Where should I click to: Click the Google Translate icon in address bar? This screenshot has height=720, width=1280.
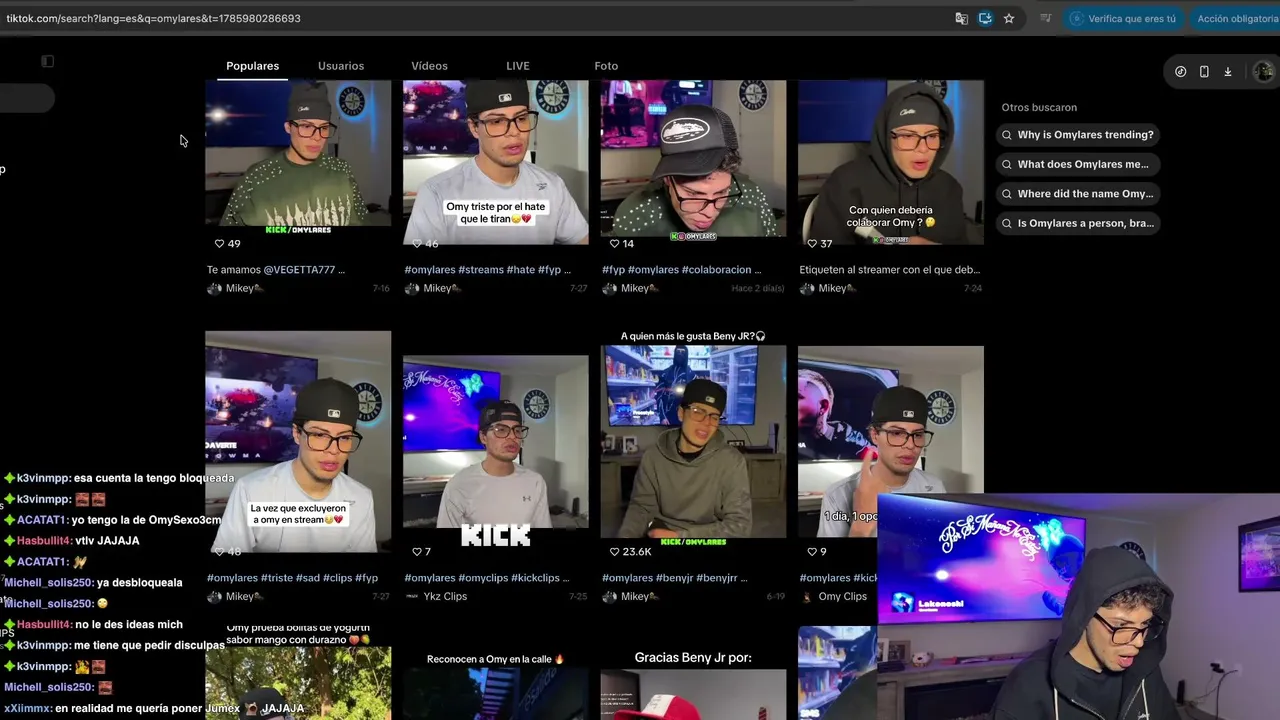point(961,18)
